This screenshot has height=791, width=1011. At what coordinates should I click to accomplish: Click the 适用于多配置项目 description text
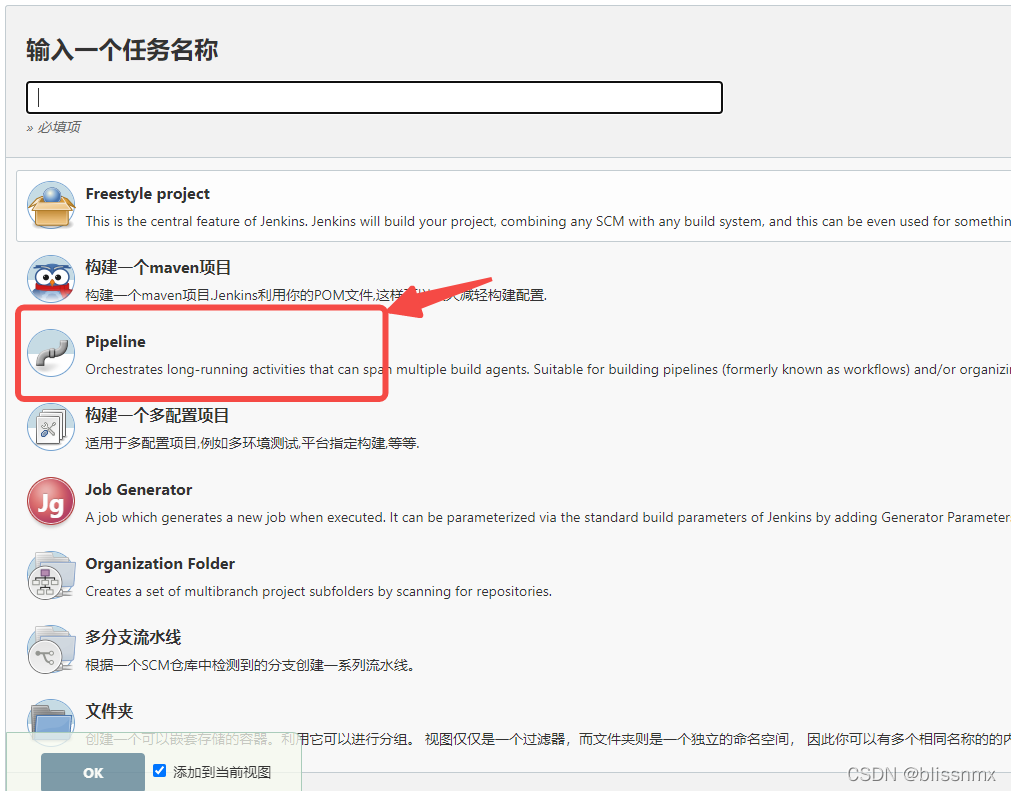click(252, 443)
